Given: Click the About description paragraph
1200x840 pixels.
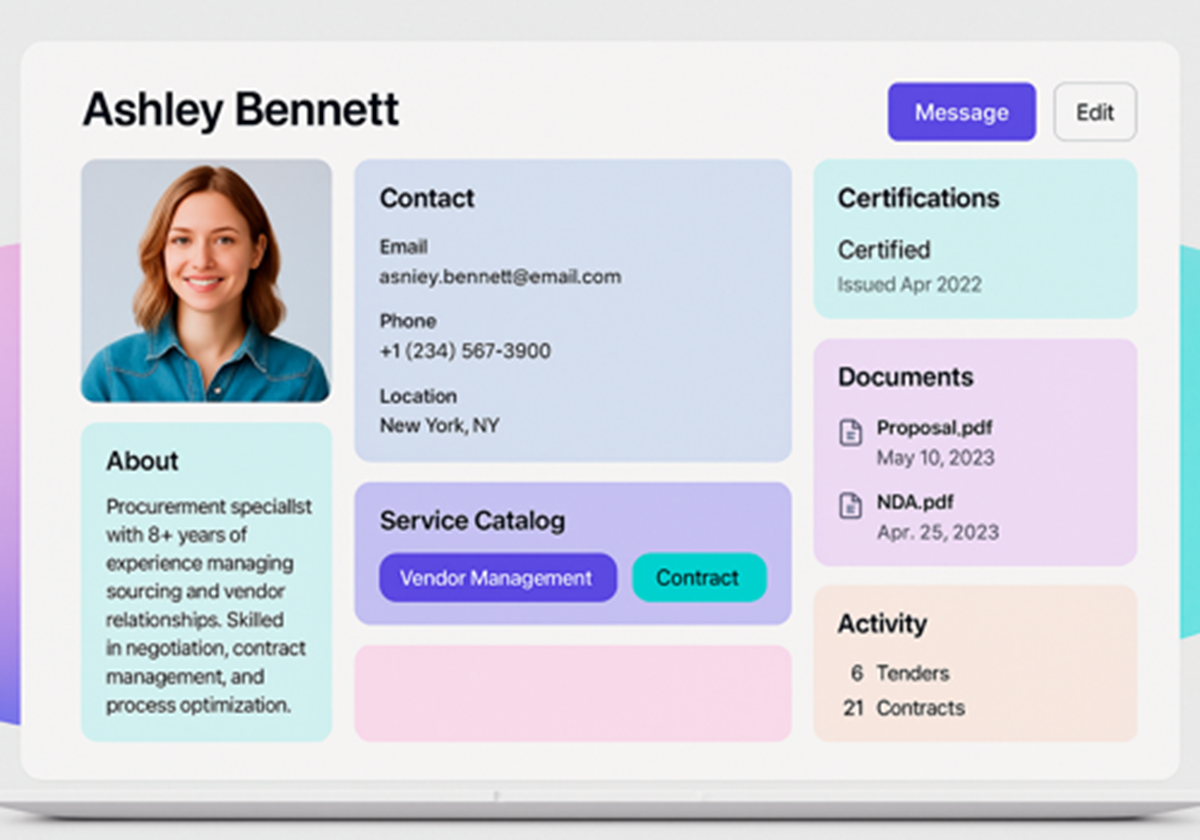Looking at the screenshot, I should [x=209, y=606].
